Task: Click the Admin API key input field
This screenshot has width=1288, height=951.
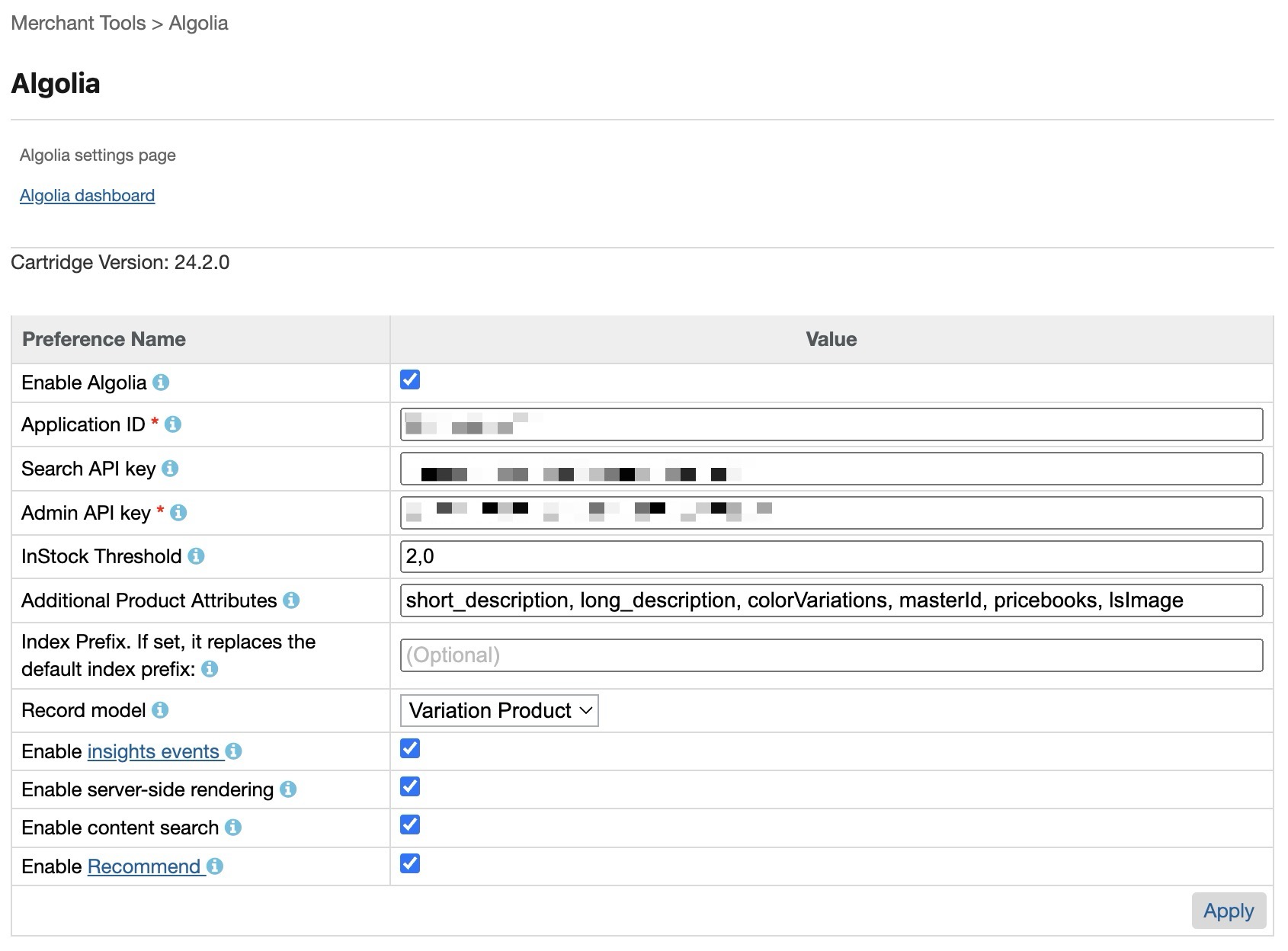Action: coord(831,513)
